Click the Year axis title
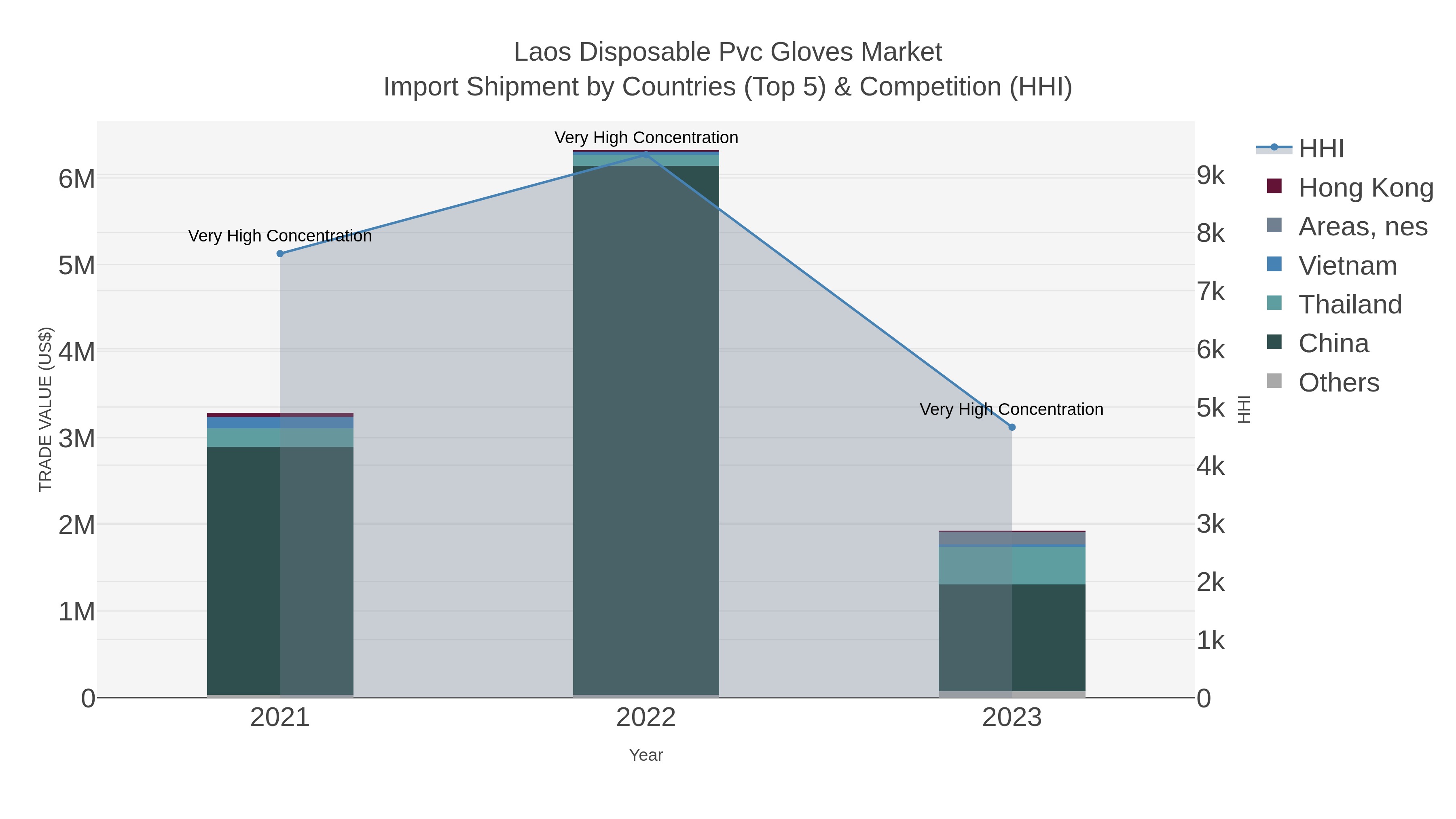Image resolution: width=1456 pixels, height=819 pixels. tap(646, 755)
